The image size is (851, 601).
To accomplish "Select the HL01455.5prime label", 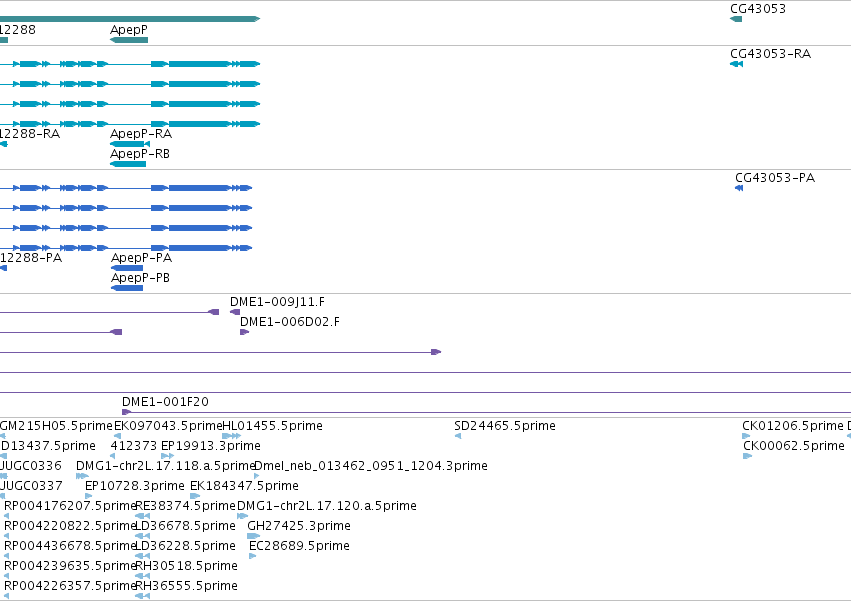I will [x=272, y=426].
